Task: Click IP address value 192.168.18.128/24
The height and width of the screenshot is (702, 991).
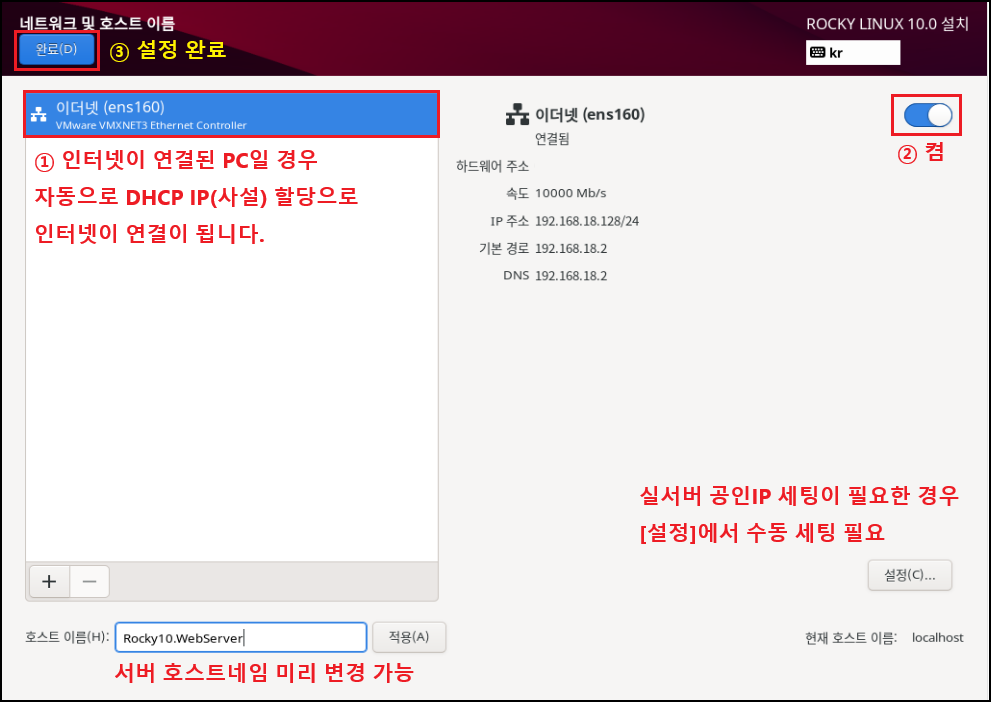Action: tap(587, 221)
